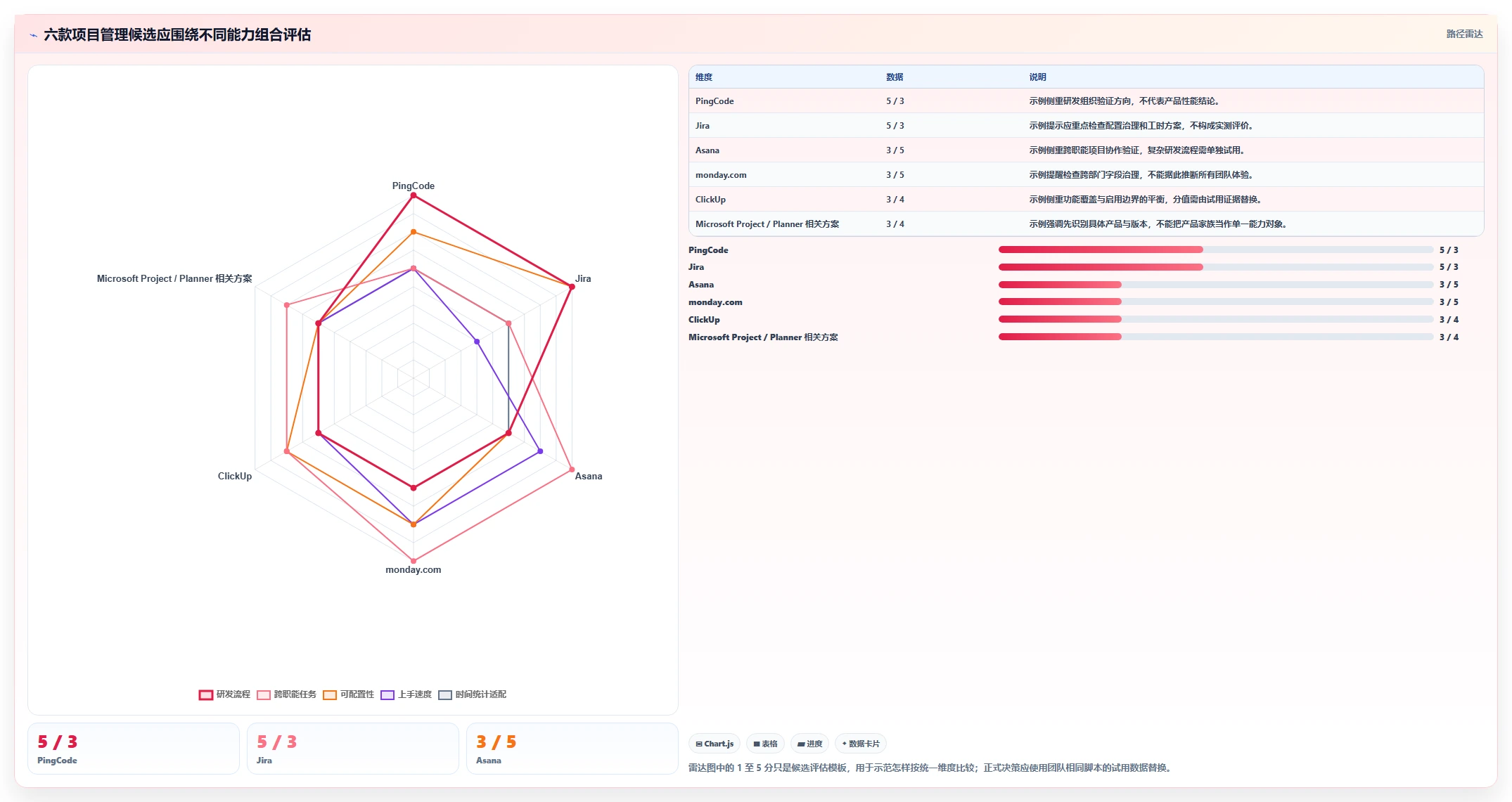Click the small blue icon beside the page title
The image size is (1512, 802).
tap(33, 35)
